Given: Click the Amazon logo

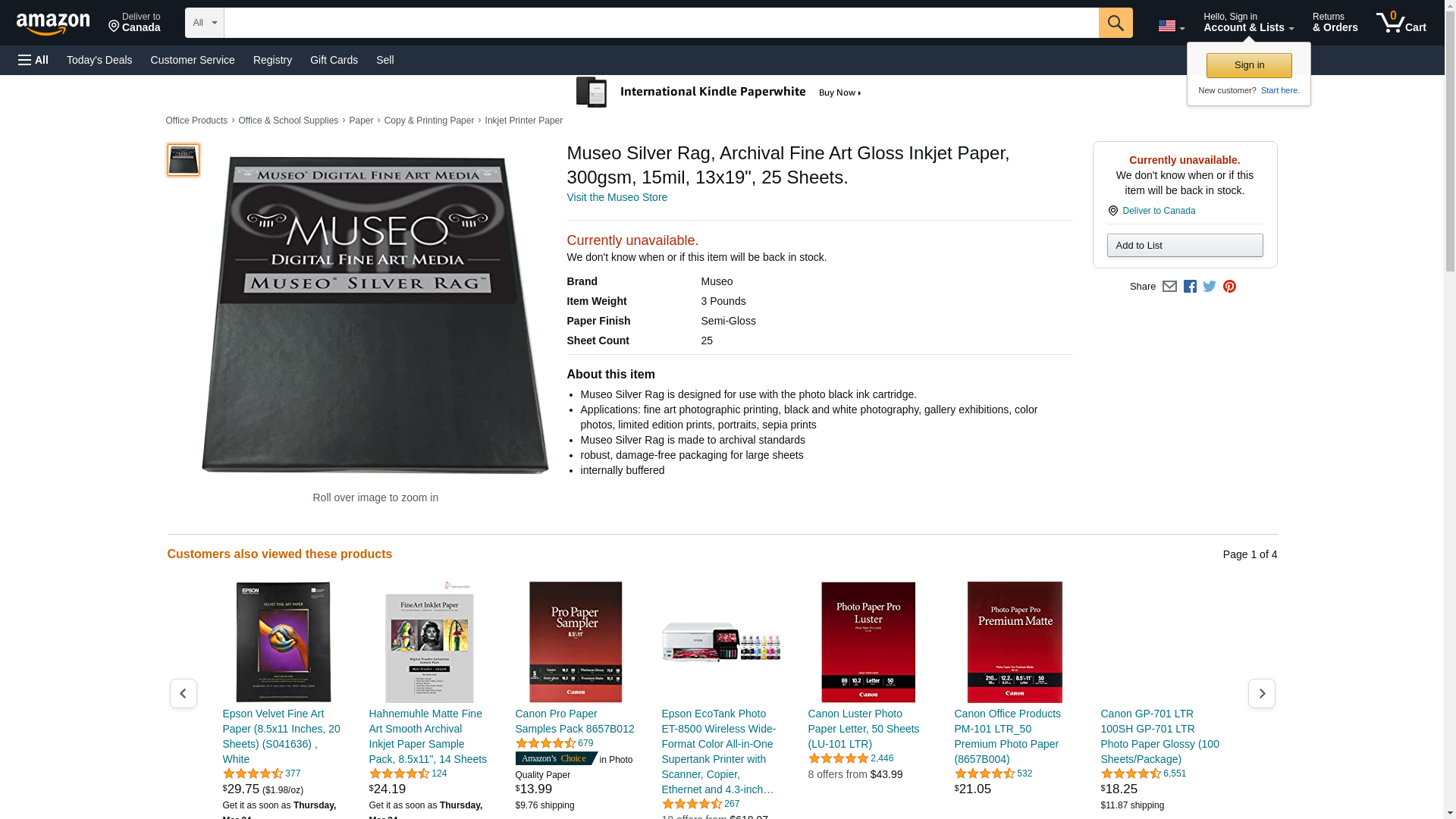Looking at the screenshot, I should [x=53, y=24].
